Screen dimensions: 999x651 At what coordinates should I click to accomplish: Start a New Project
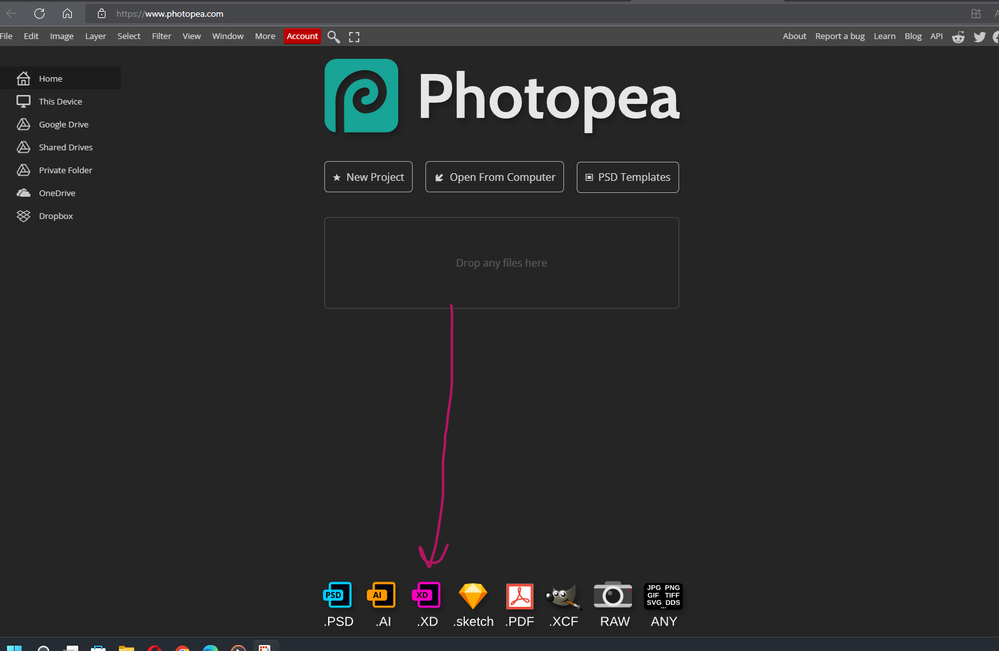click(x=368, y=177)
